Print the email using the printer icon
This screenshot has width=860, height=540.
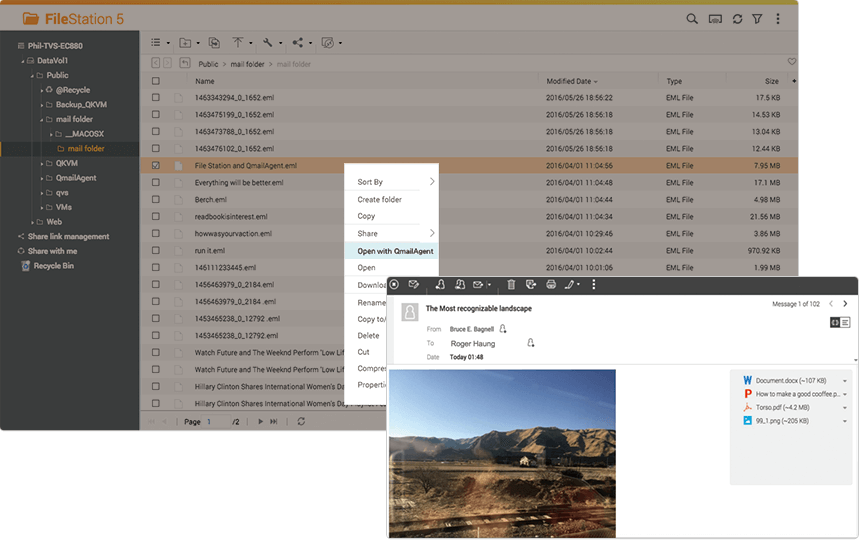coord(550,285)
